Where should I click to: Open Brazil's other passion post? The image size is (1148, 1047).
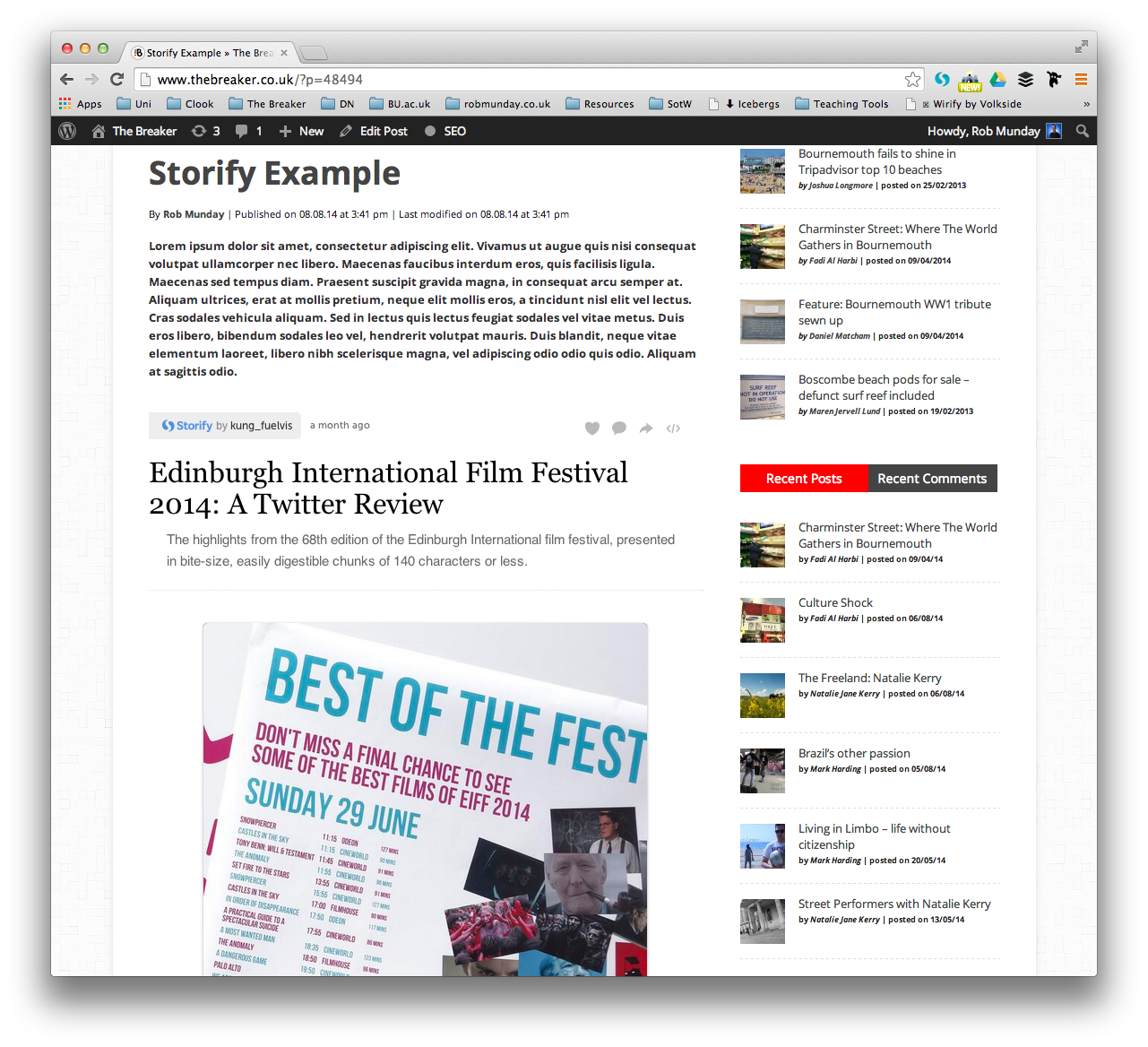tap(854, 753)
